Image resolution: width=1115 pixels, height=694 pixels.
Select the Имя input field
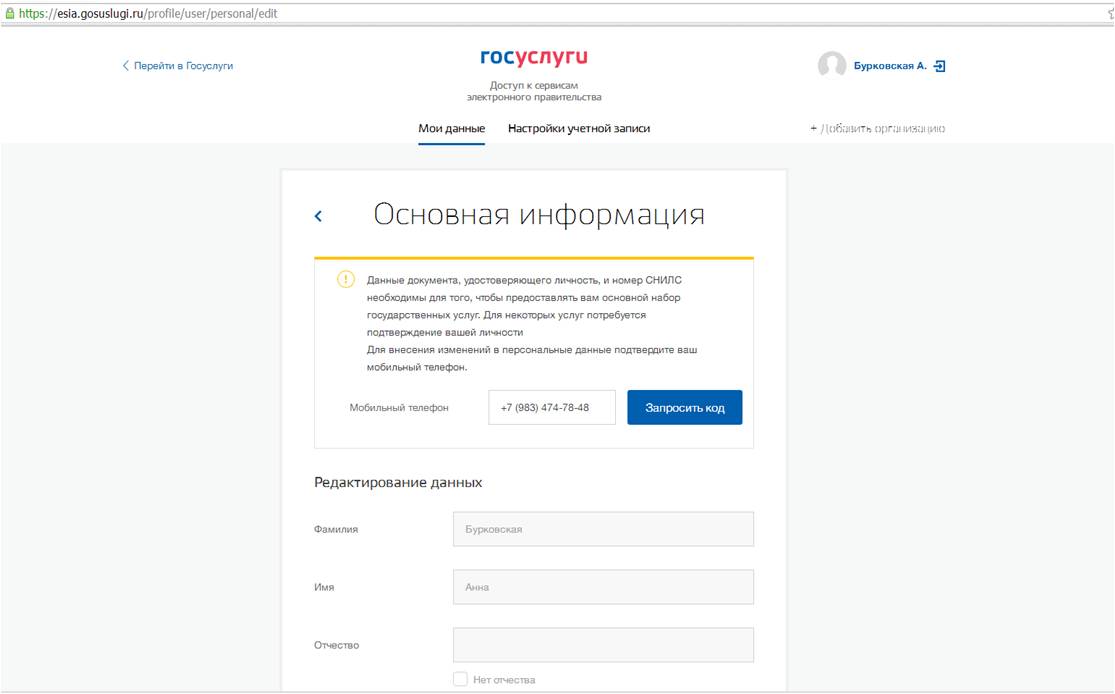point(604,586)
